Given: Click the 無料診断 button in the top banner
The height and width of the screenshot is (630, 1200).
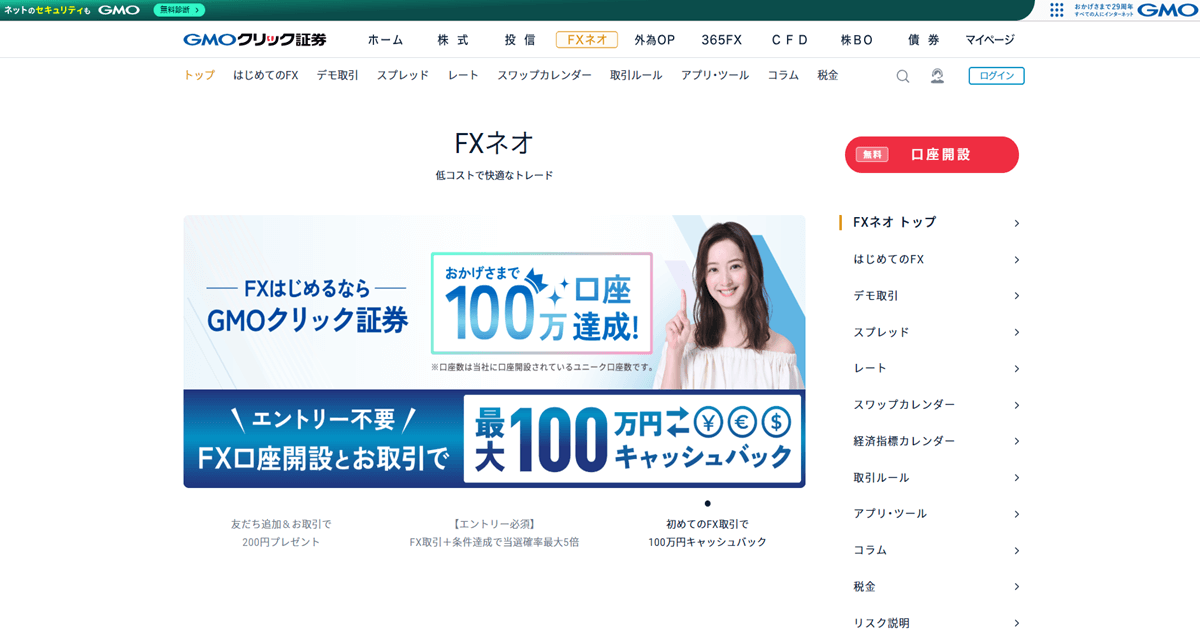Looking at the screenshot, I should point(180,10).
